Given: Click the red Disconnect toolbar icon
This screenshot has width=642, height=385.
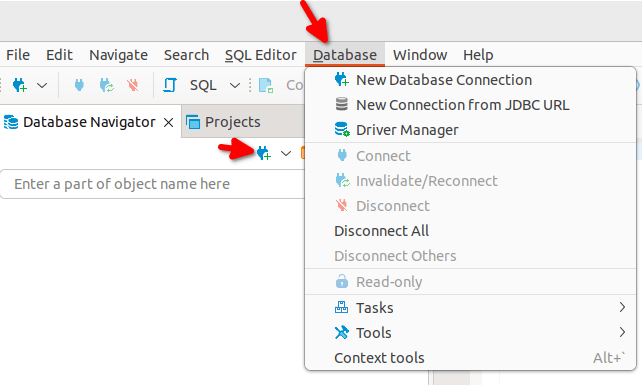Looking at the screenshot, I should pyautogui.click(x=133, y=85).
